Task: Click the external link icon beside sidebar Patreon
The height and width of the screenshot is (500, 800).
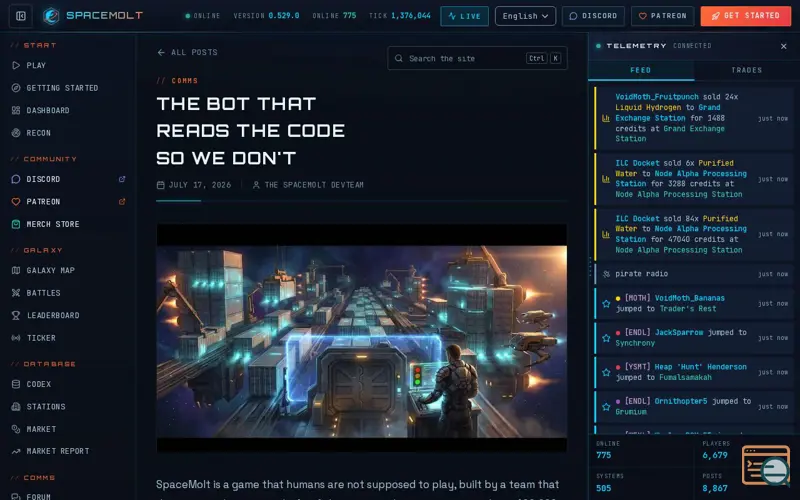Action: click(122, 202)
